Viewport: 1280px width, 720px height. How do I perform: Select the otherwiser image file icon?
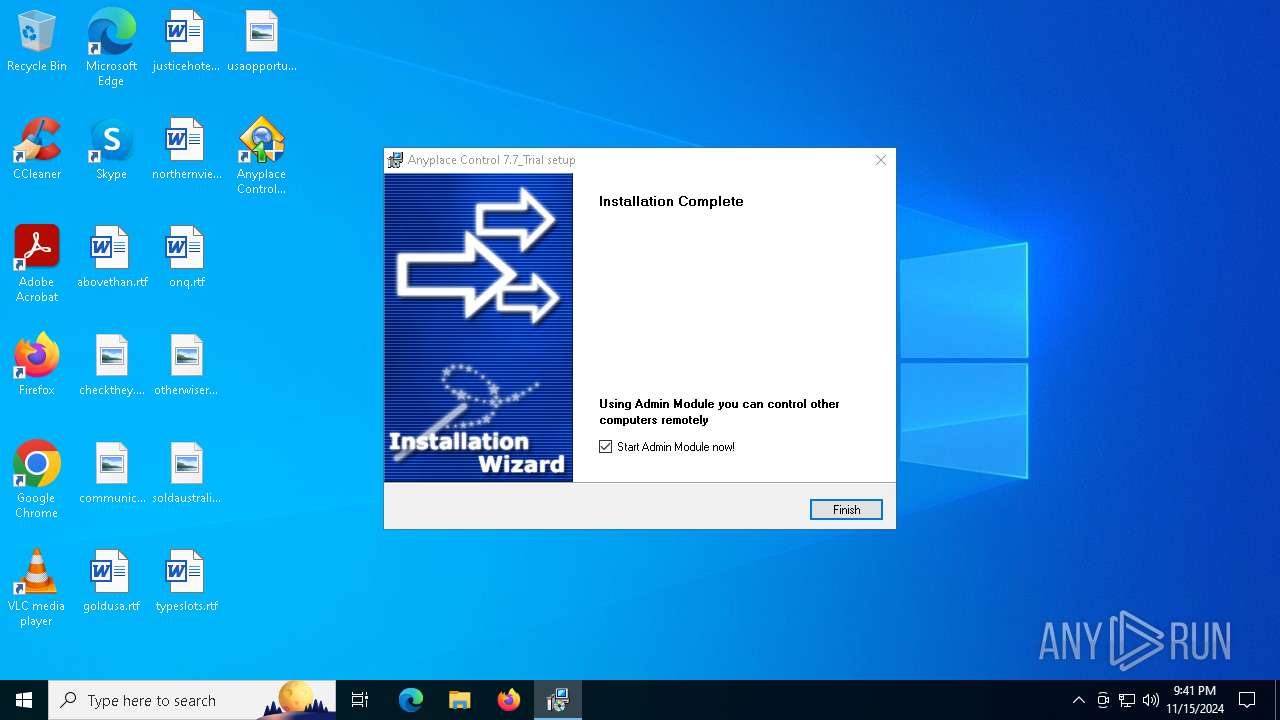186,366
